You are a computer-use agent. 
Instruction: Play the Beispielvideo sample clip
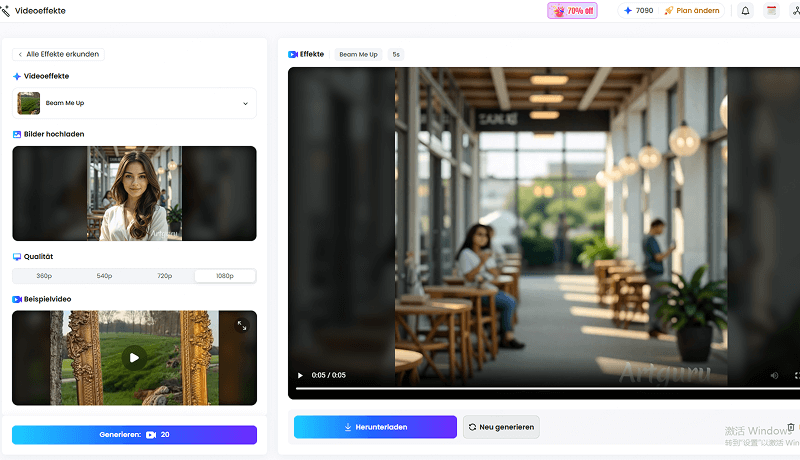pyautogui.click(x=134, y=357)
